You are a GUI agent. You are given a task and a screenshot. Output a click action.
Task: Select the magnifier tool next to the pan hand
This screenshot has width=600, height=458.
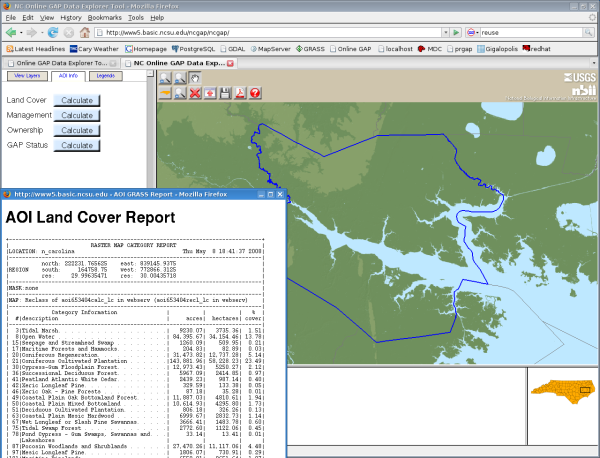(180, 78)
